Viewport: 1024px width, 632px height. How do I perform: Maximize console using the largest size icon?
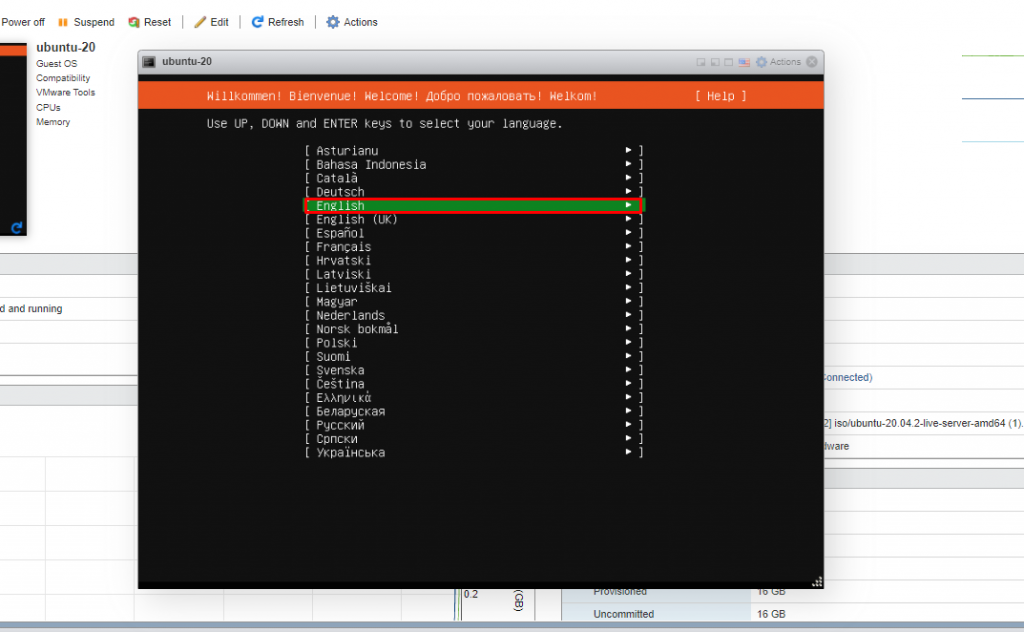coord(729,62)
